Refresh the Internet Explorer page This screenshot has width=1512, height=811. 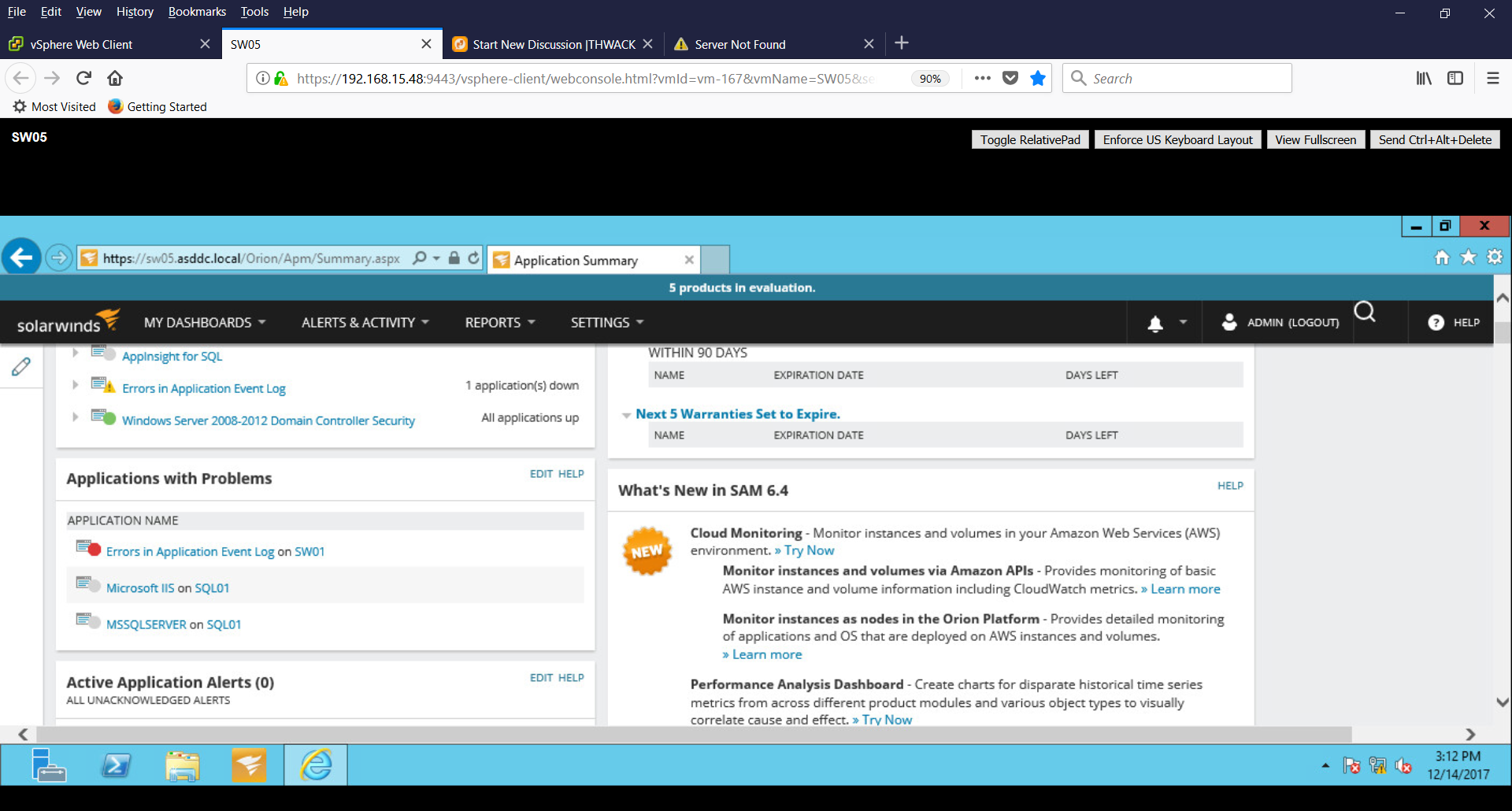point(473,257)
